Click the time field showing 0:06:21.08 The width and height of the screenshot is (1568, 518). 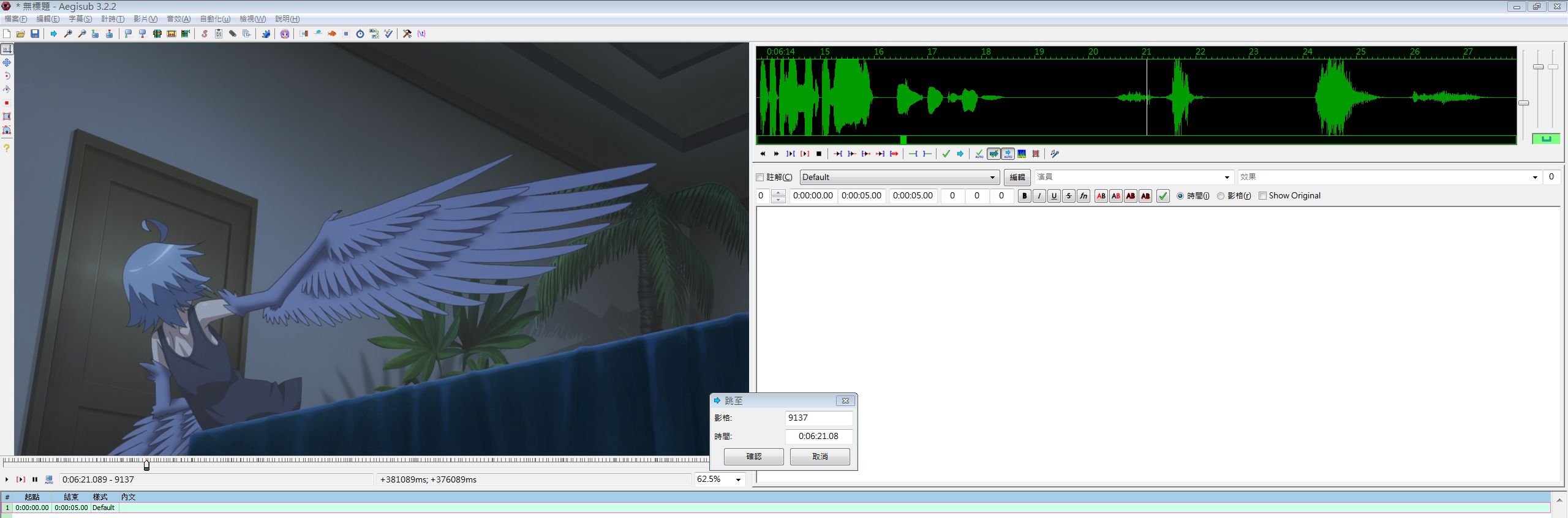pyautogui.click(x=819, y=437)
